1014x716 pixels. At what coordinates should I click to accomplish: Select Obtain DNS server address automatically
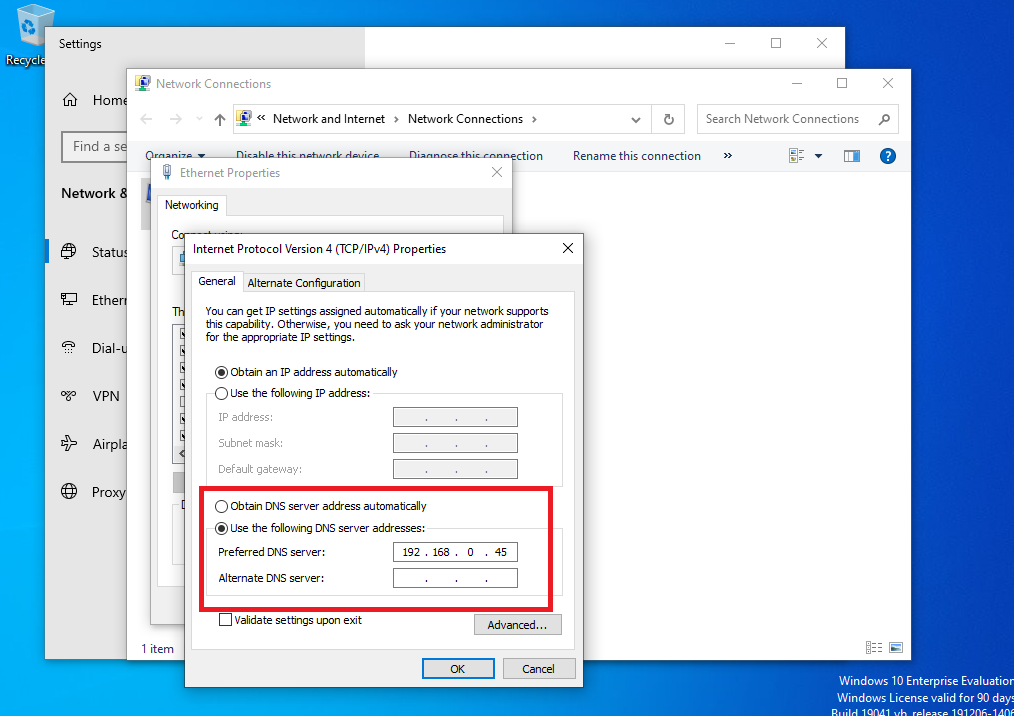point(222,506)
